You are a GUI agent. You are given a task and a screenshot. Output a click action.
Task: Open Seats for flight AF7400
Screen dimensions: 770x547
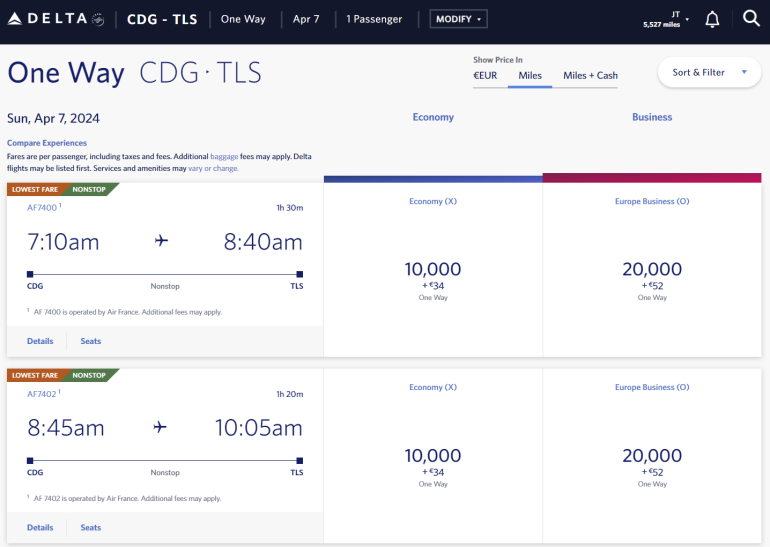click(x=91, y=341)
